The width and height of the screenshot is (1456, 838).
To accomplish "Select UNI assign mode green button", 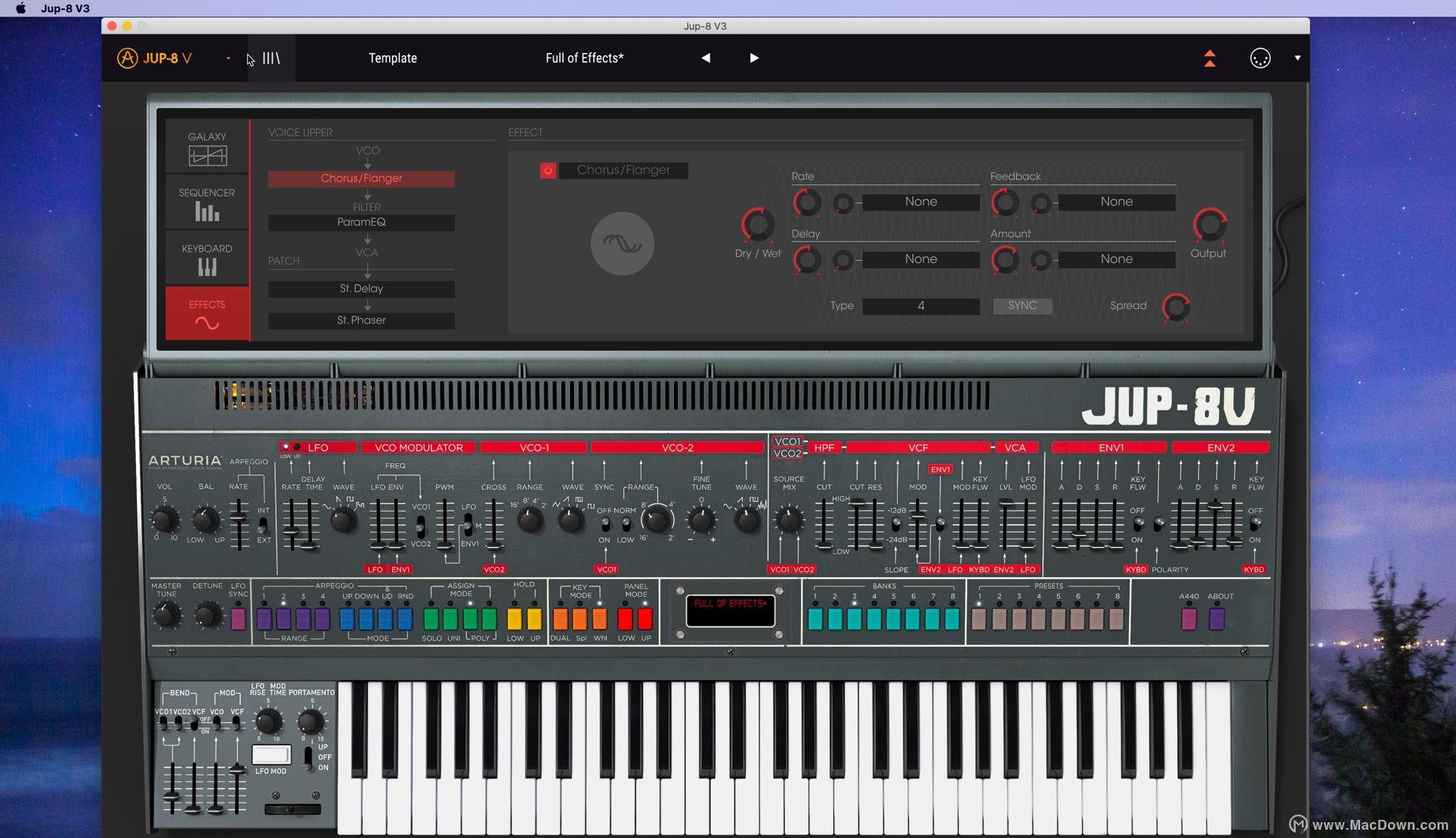I will [450, 620].
